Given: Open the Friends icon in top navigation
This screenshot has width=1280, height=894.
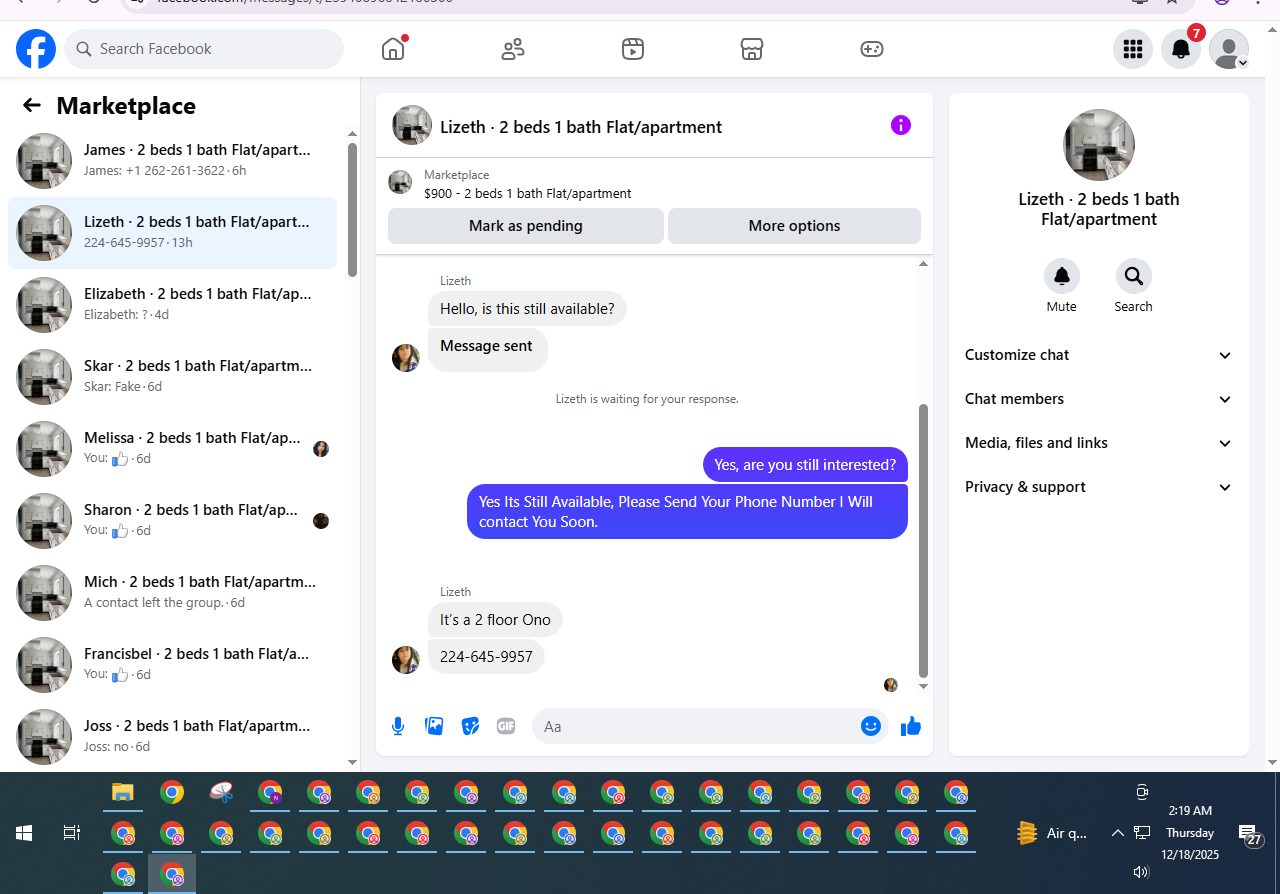Looking at the screenshot, I should (x=513, y=49).
